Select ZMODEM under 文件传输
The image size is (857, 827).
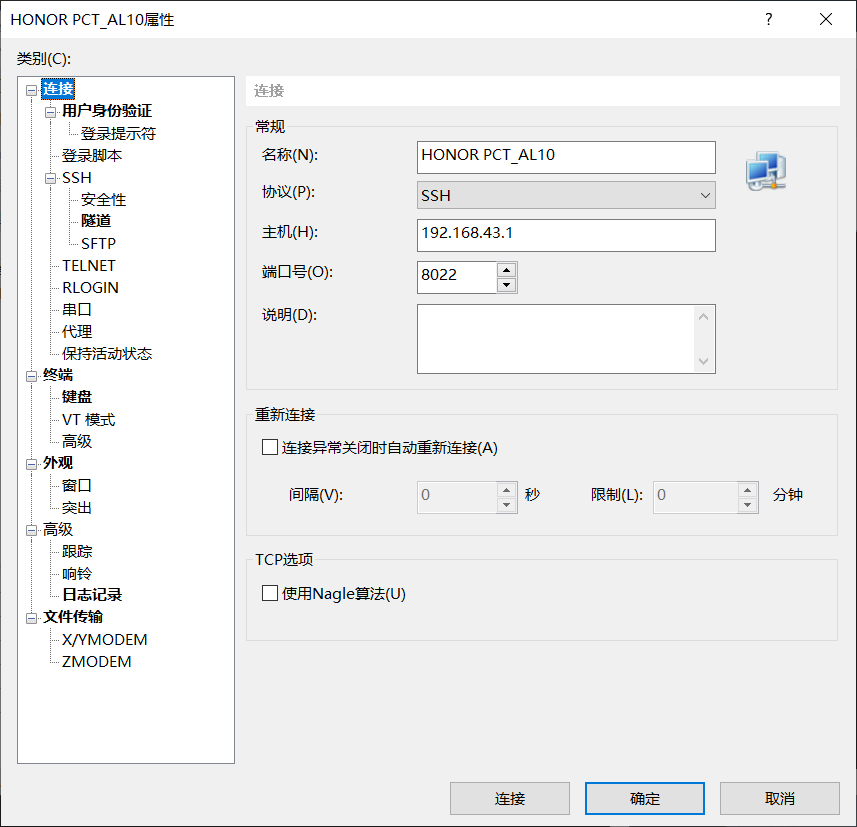96,661
